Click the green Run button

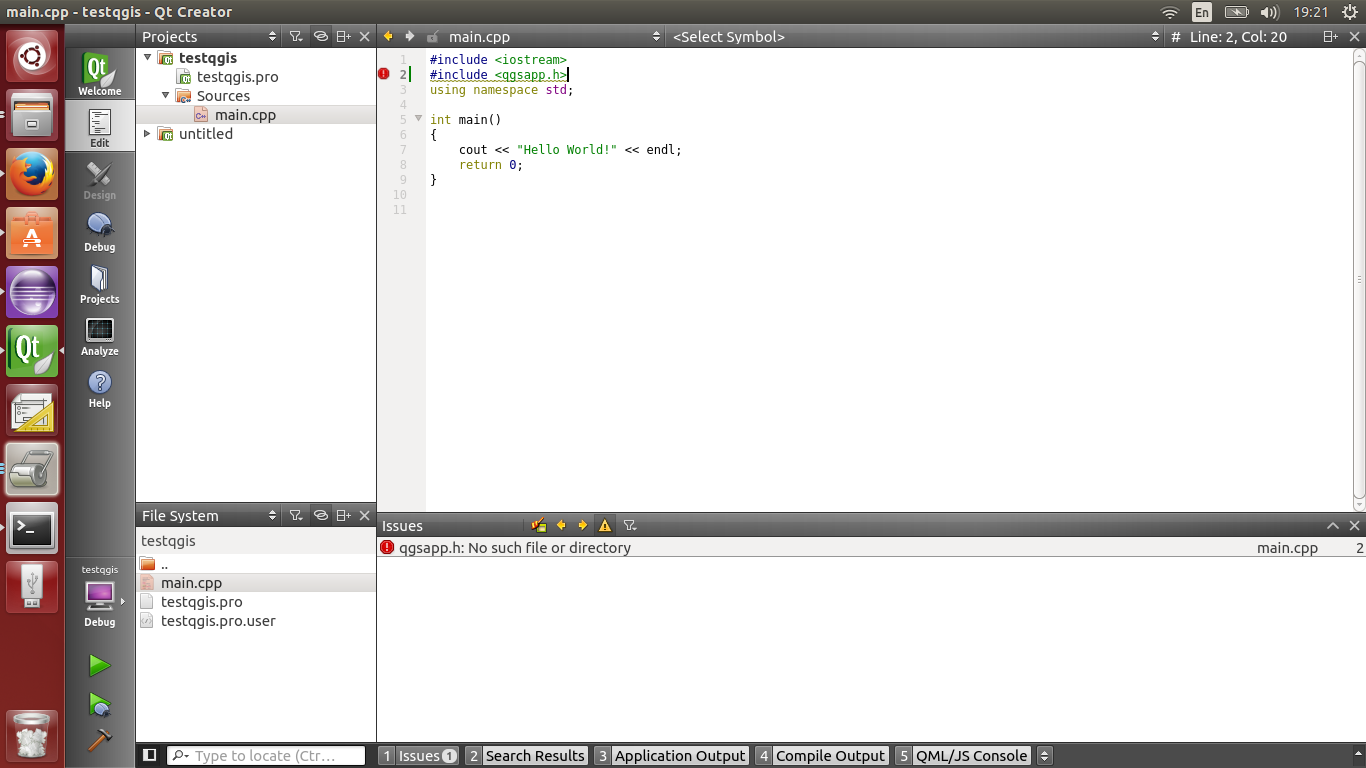(x=99, y=665)
